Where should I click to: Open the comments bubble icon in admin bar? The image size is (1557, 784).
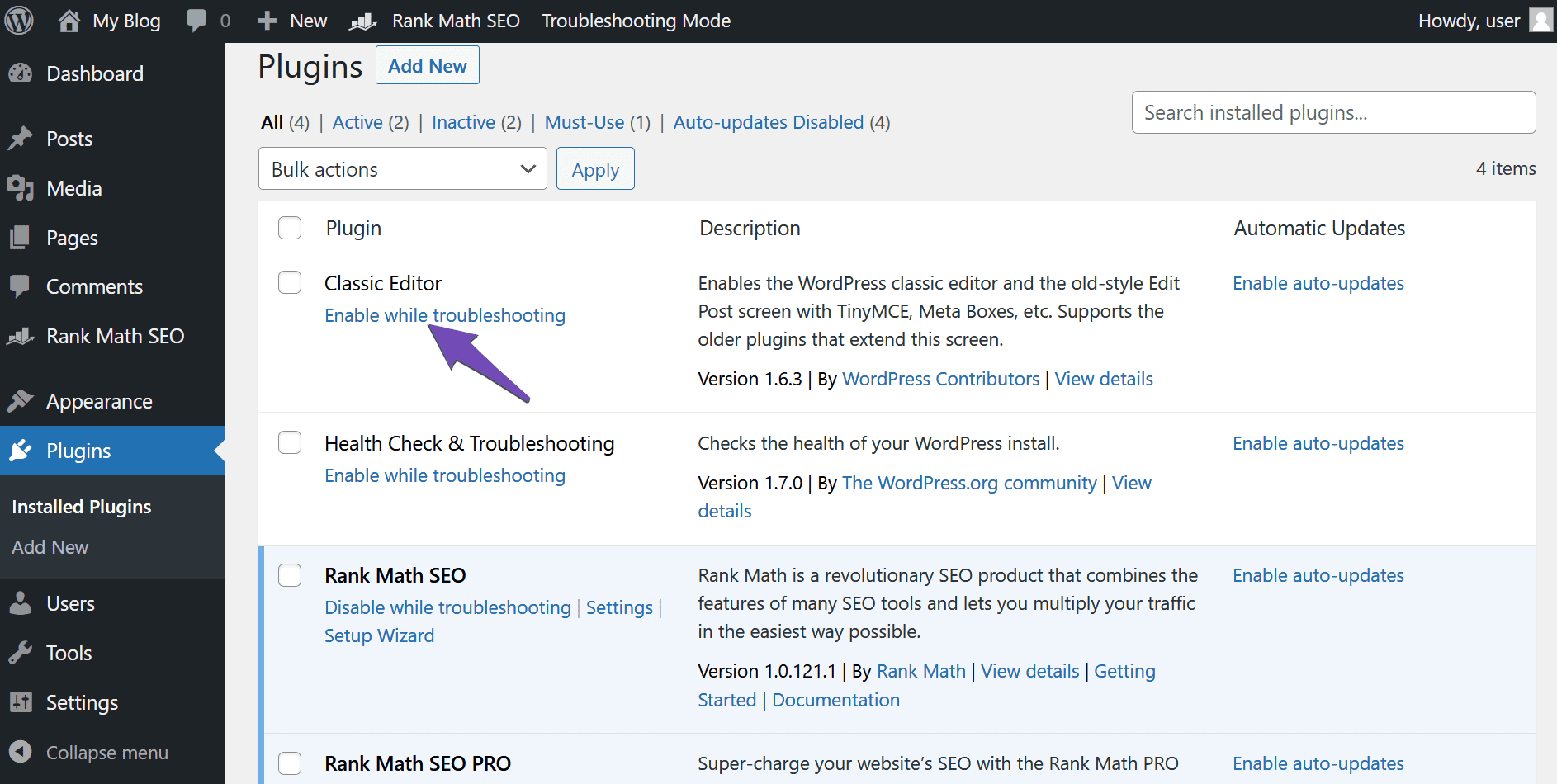pyautogui.click(x=196, y=21)
